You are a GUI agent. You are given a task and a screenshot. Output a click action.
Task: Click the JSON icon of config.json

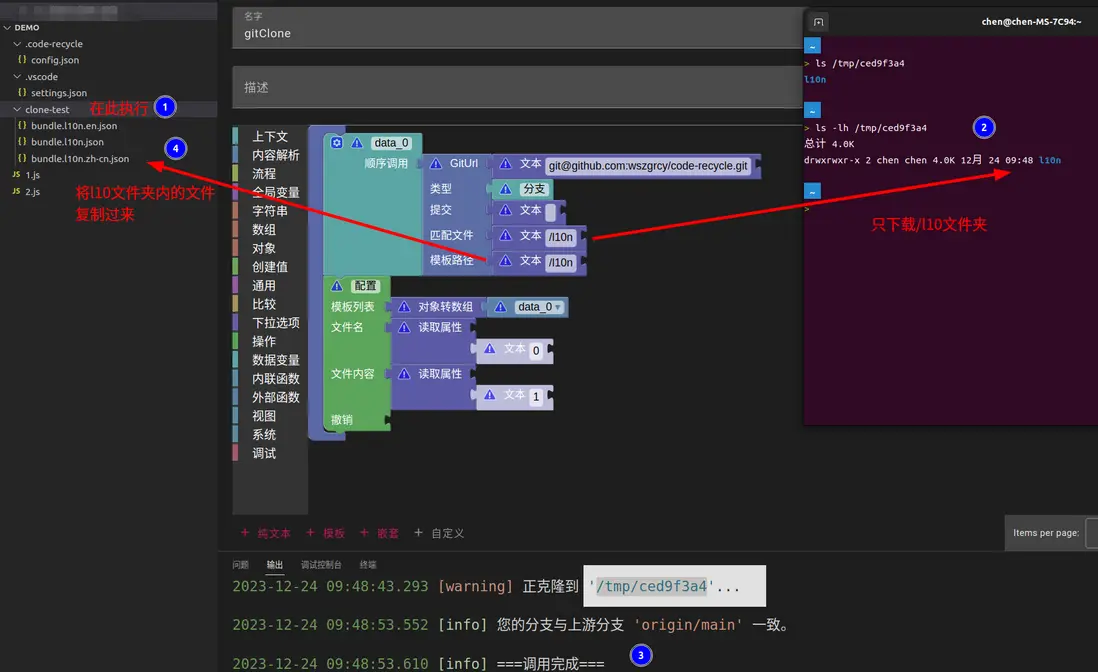(x=22, y=60)
